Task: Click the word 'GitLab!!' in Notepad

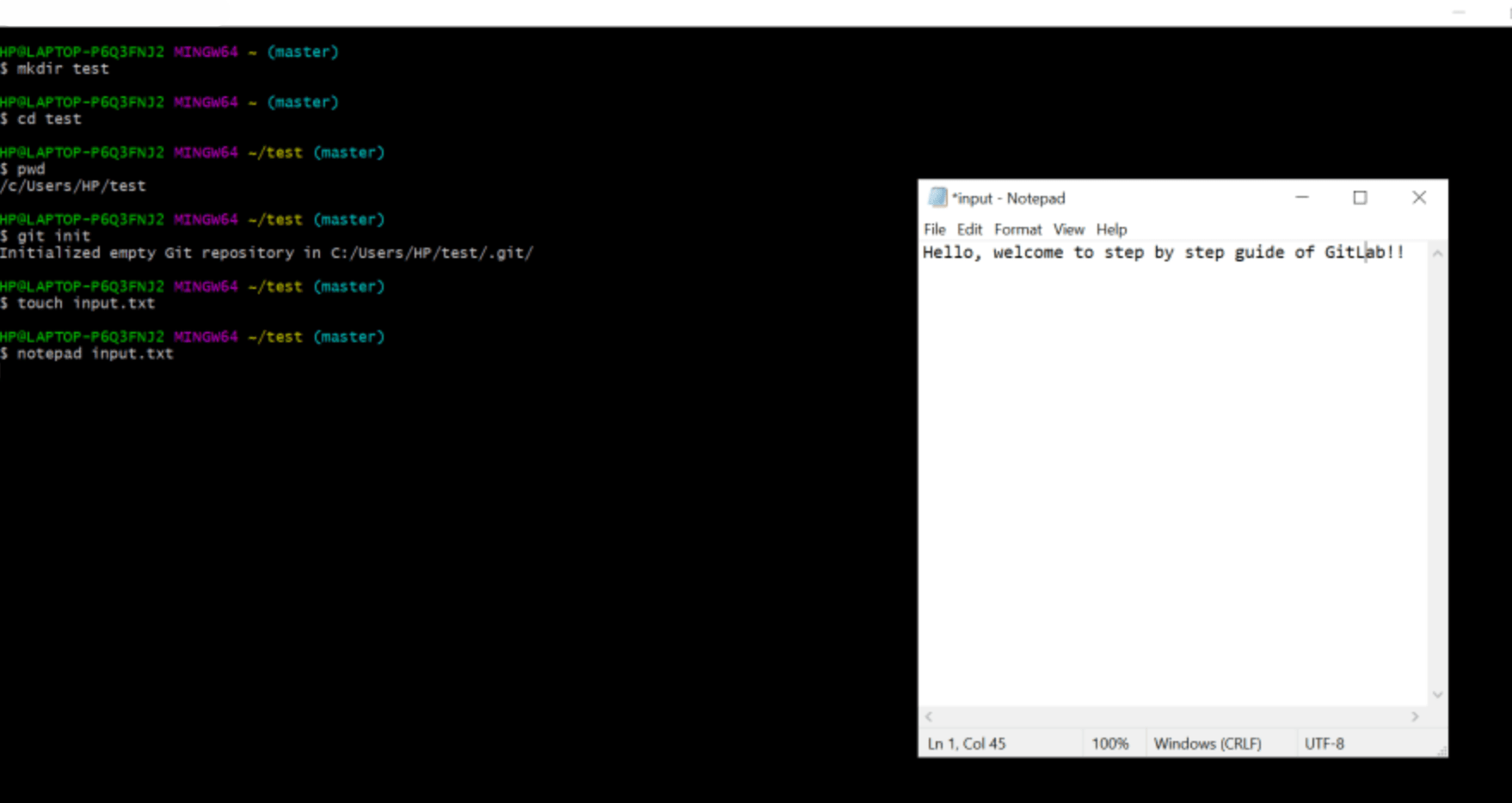Action: tap(1364, 252)
